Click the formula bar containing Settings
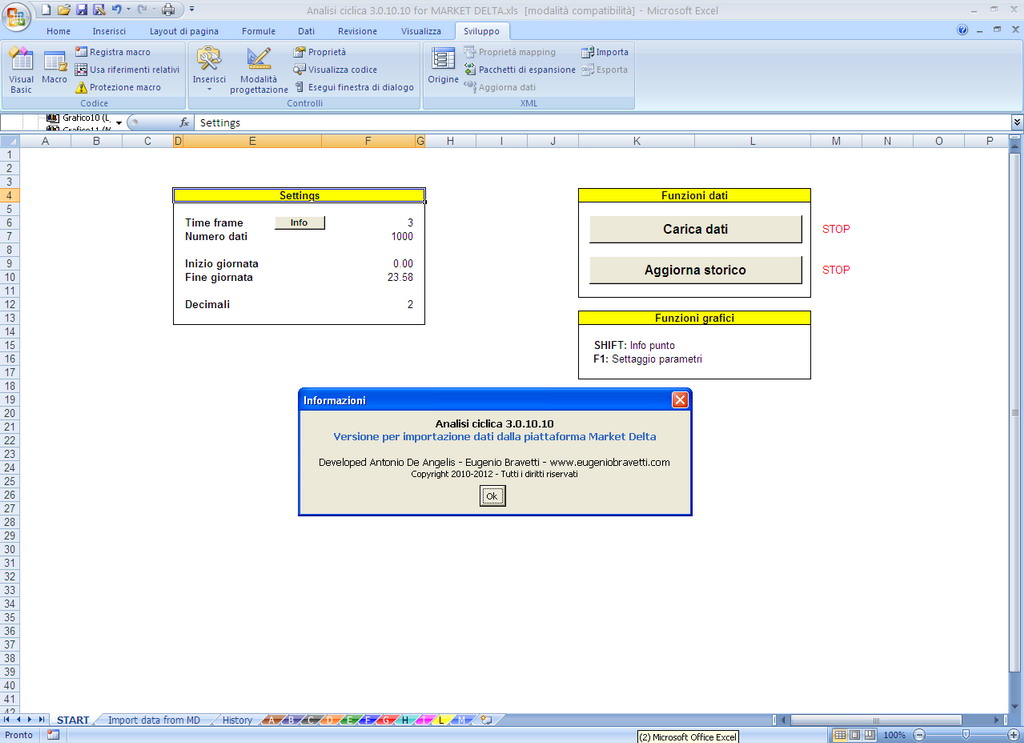Viewport: 1024px width, 743px height. tap(602, 123)
